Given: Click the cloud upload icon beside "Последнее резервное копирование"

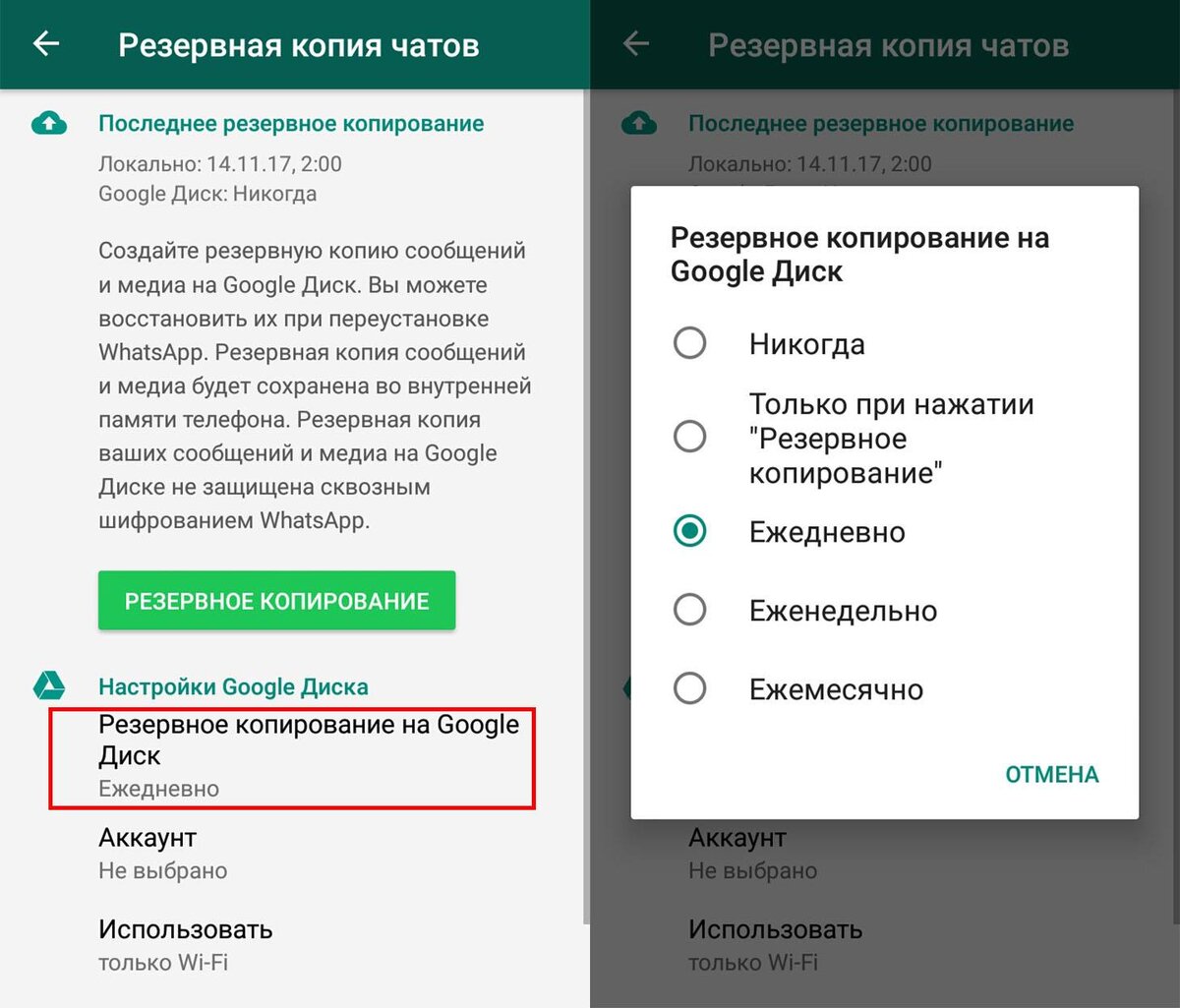Looking at the screenshot, I should 49,124.
